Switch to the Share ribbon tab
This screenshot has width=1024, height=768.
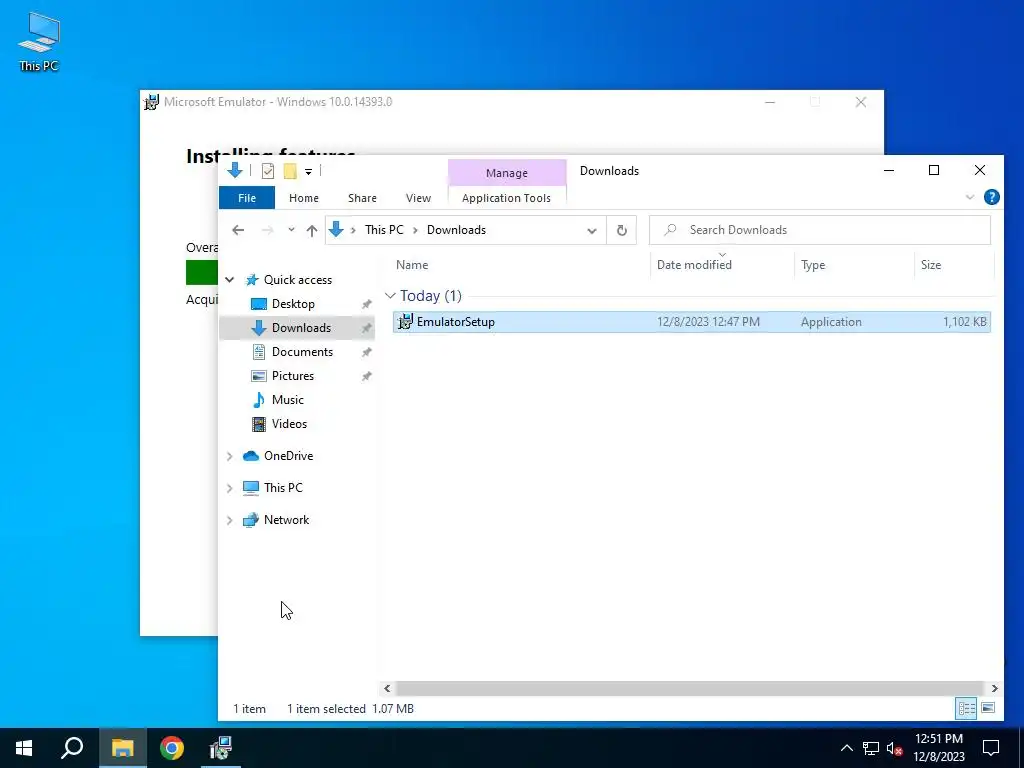coord(362,198)
